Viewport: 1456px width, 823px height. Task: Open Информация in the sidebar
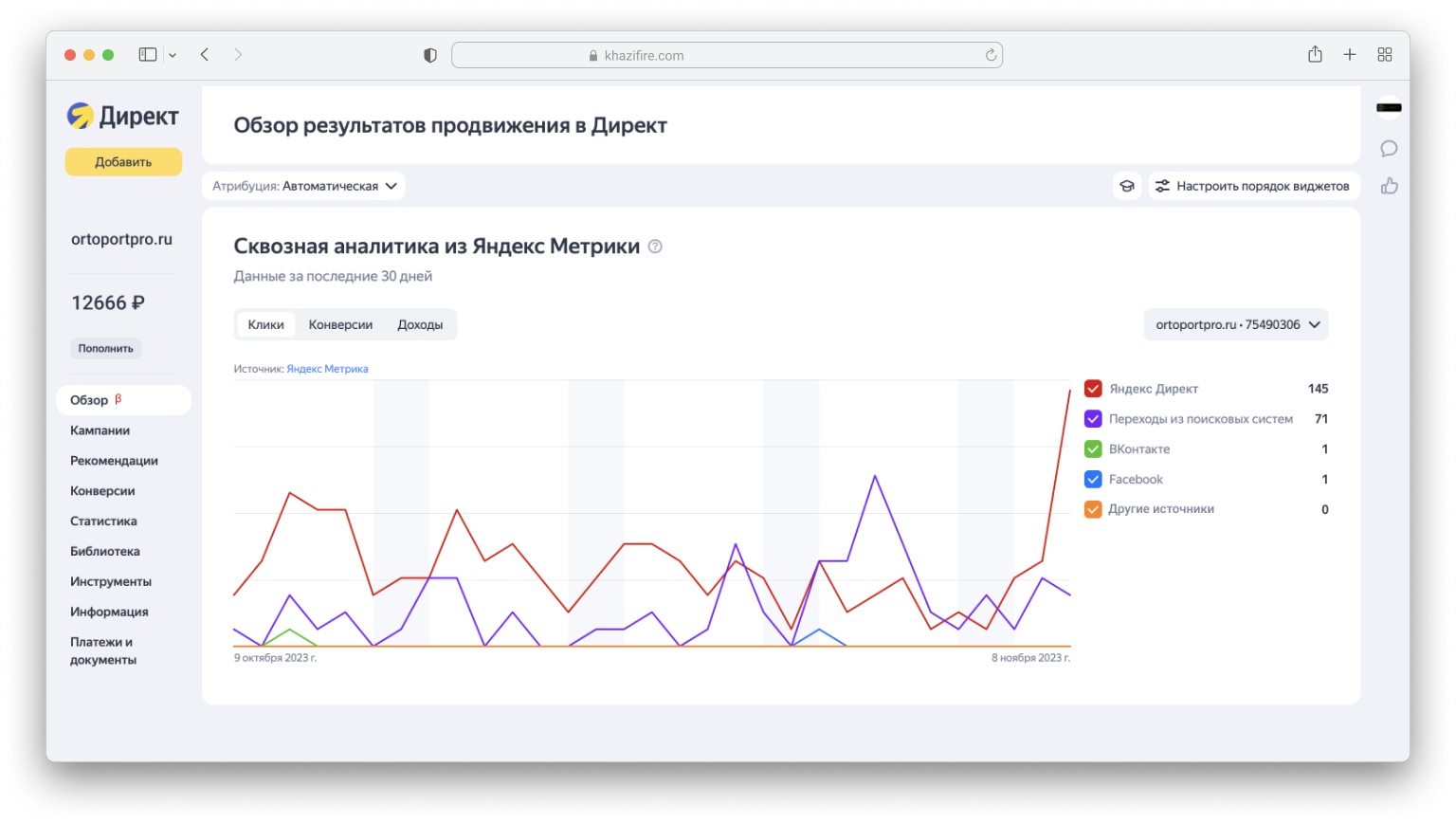[109, 613]
